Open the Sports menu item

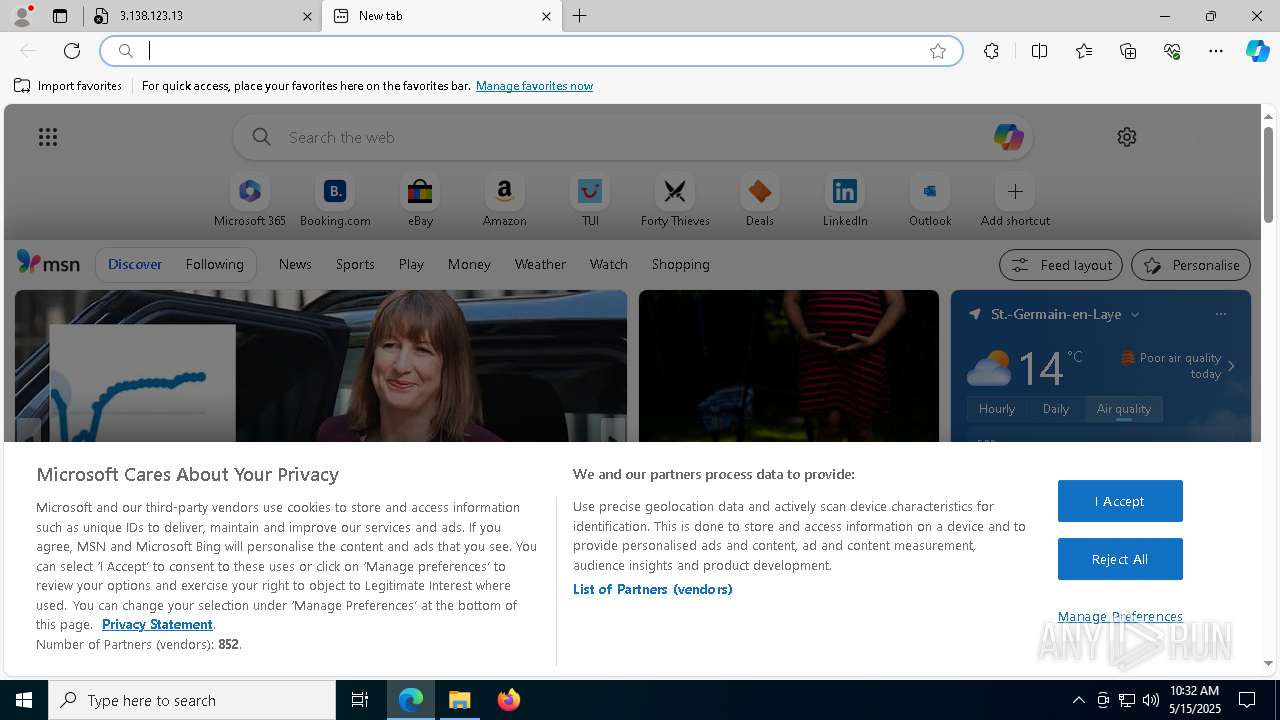tap(355, 264)
